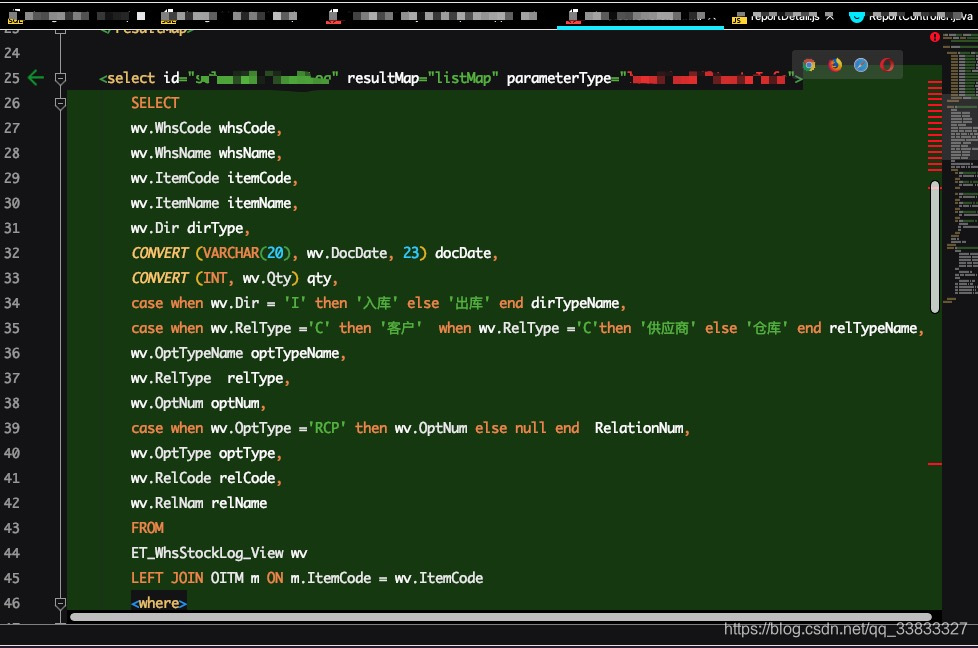Click 'wv.WhsName whsName,' on line 28
This screenshot has width=978, height=648.
tap(206, 153)
